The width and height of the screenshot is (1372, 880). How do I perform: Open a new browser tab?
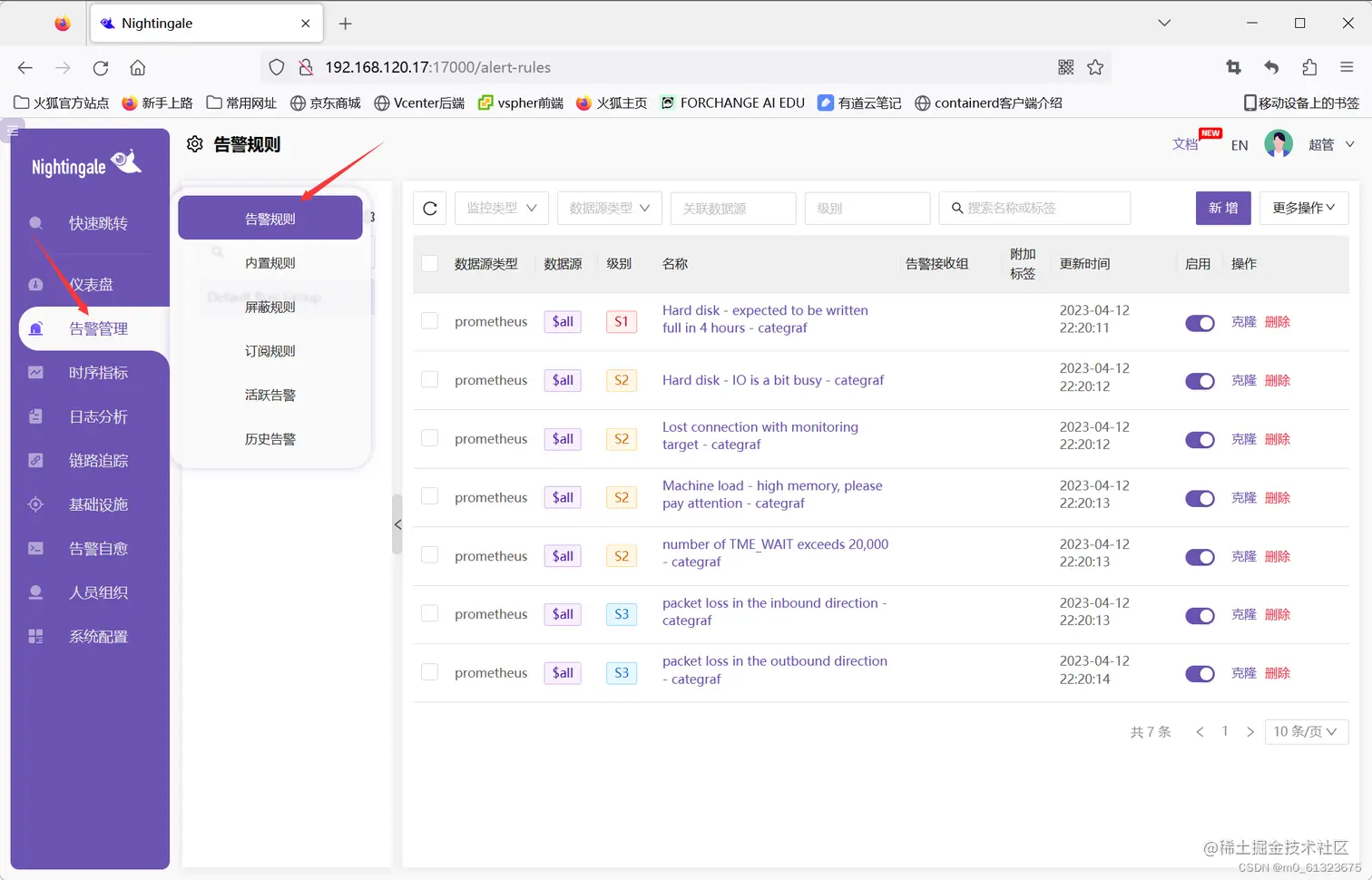click(345, 24)
